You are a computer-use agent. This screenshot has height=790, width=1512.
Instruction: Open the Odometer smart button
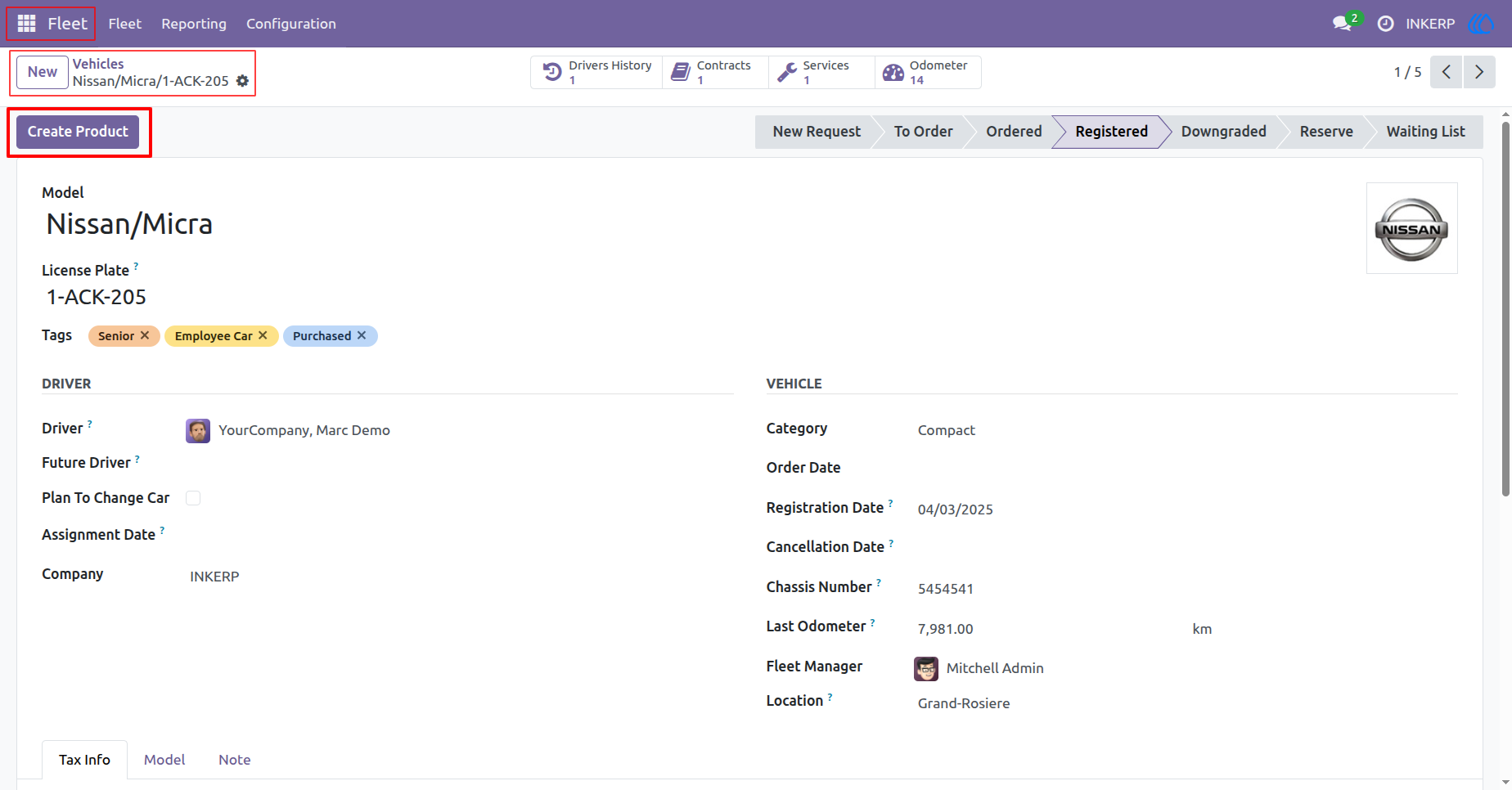pyautogui.click(x=928, y=72)
